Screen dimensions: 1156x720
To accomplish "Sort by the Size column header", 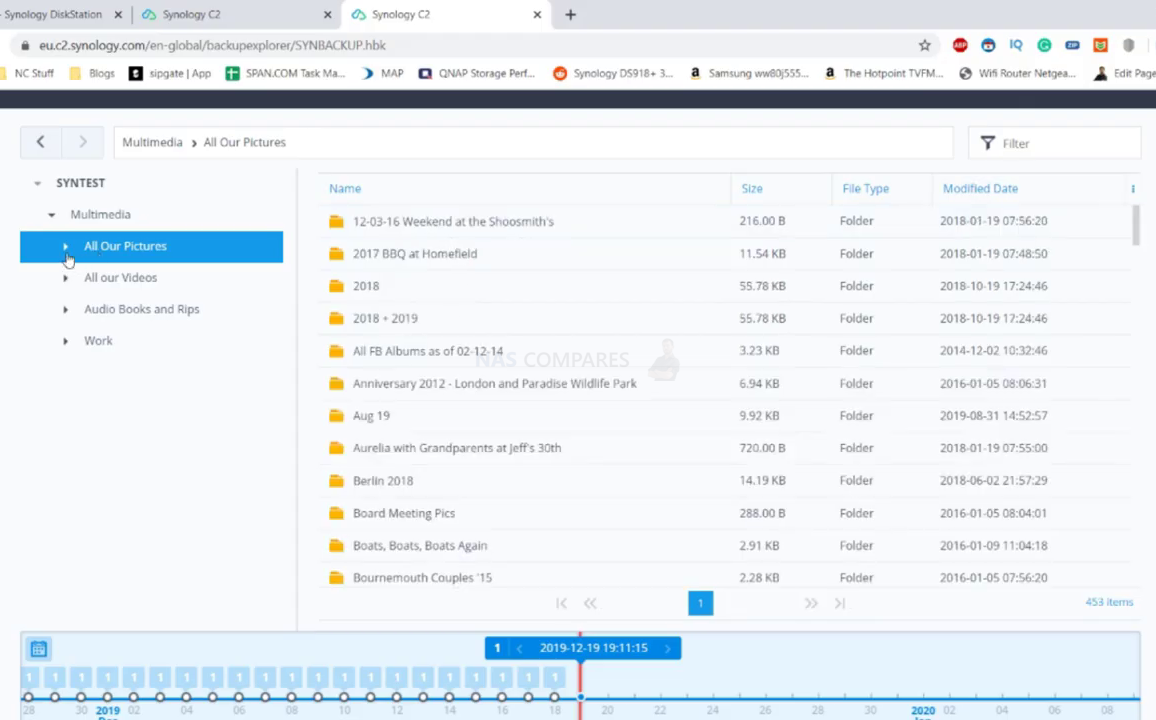I will click(752, 189).
